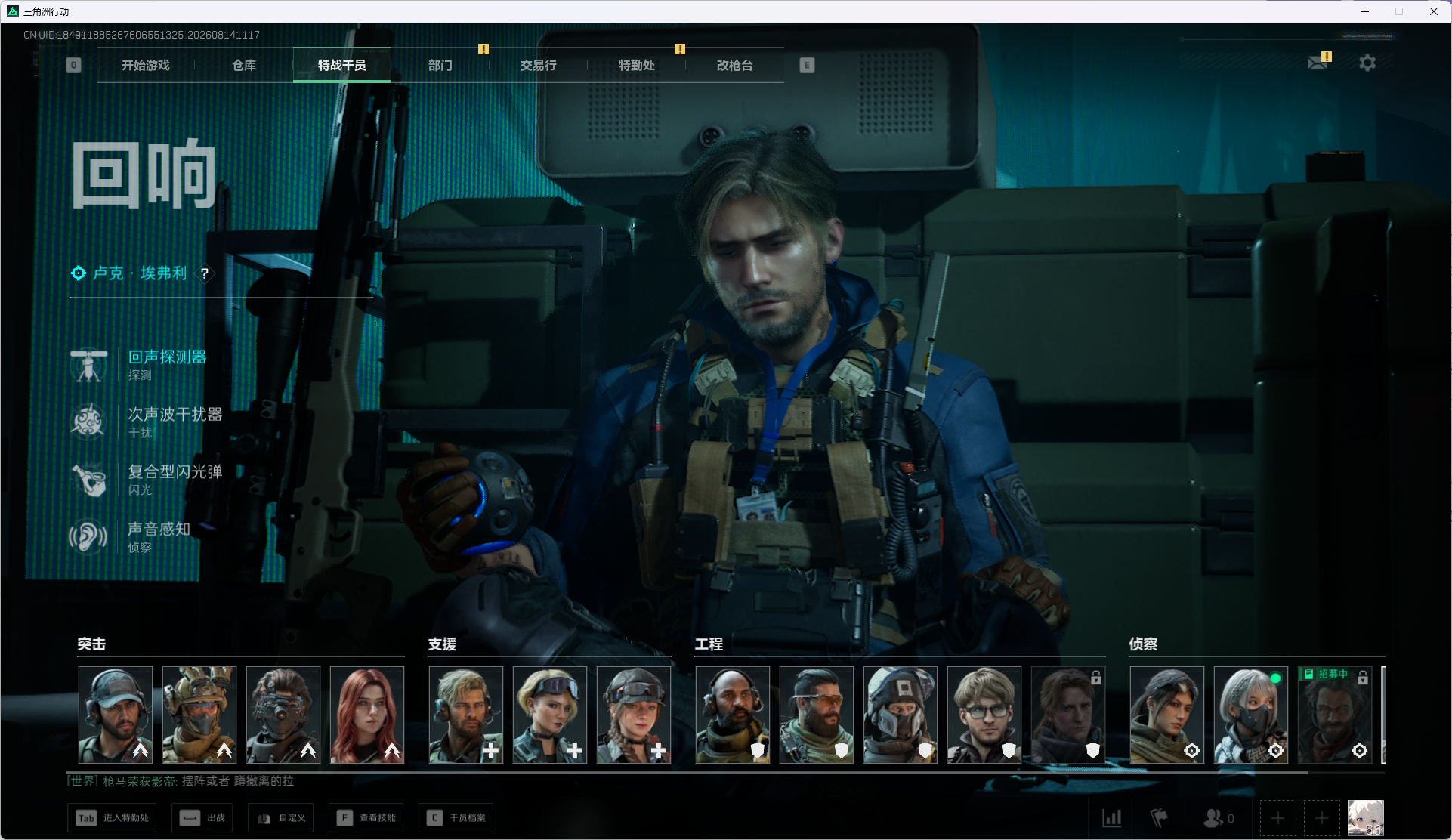This screenshot has width=1452, height=840.
Task: Open the player avatar portrait
Action: point(1366,818)
